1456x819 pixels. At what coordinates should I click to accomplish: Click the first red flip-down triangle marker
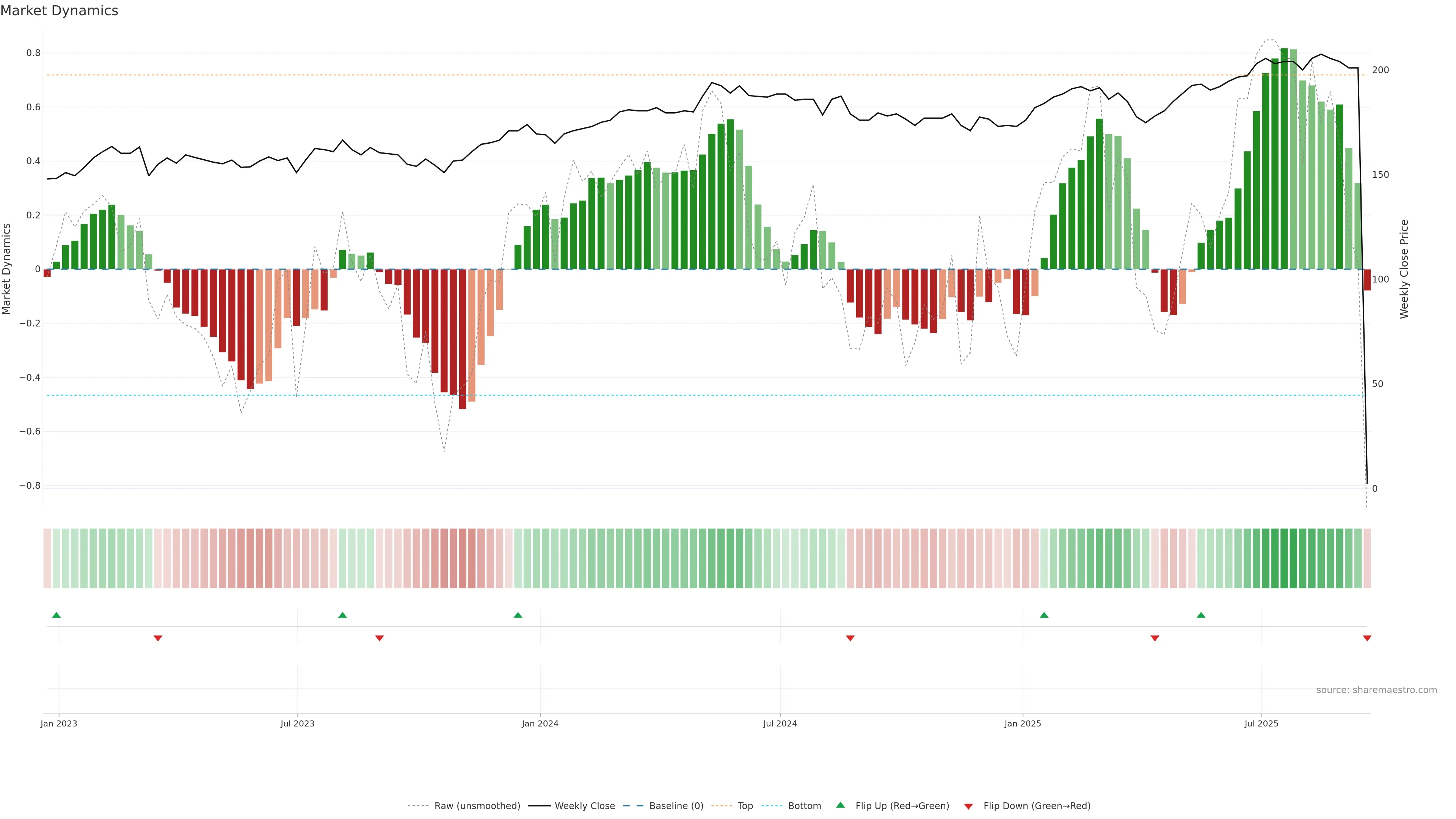(x=158, y=638)
